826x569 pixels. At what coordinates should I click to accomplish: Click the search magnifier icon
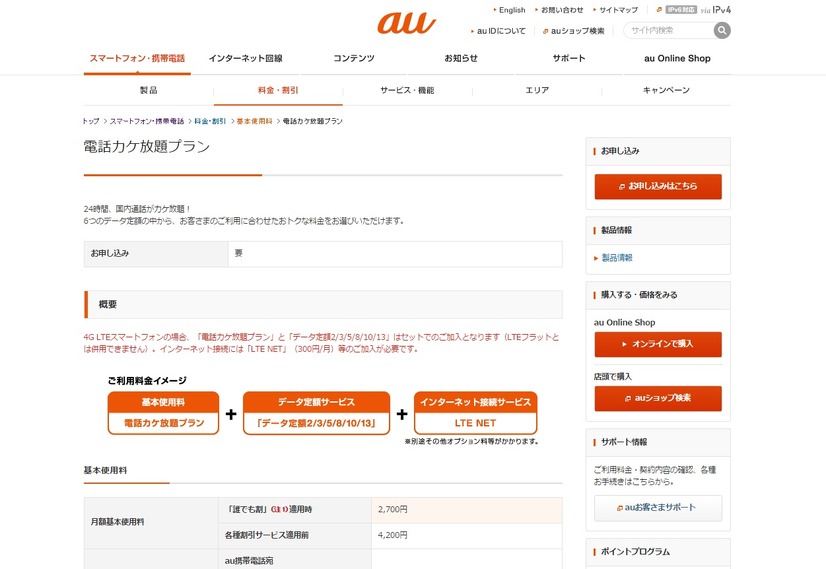[722, 31]
